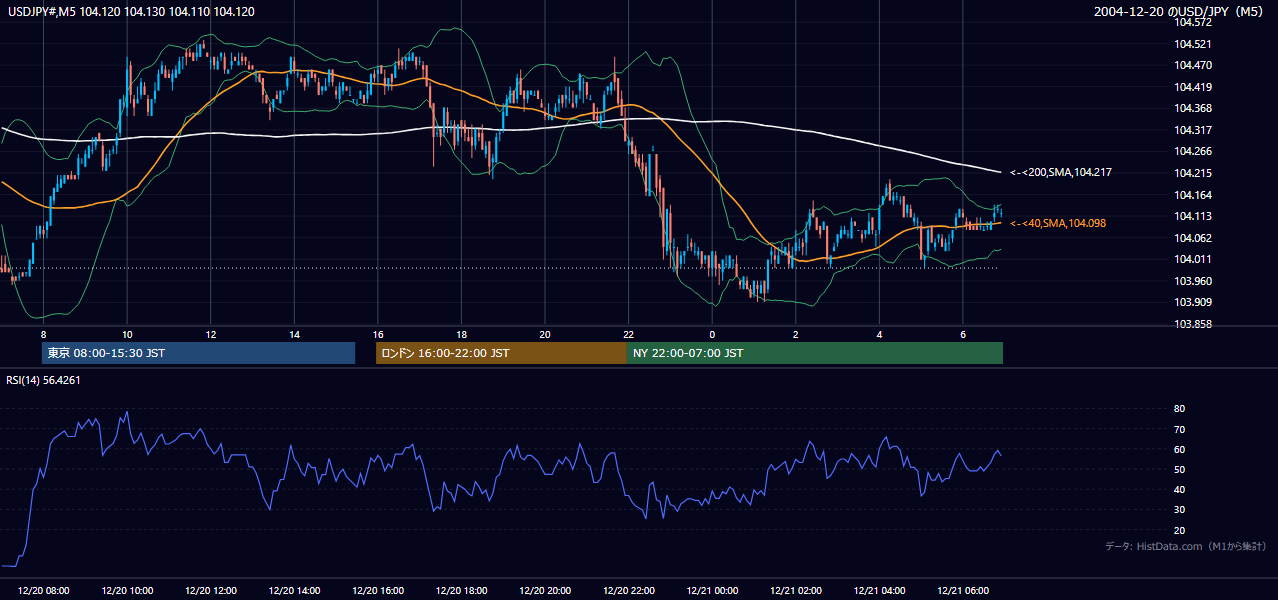
Task: Click hour tick 22 under price chart
Action: click(x=628, y=335)
